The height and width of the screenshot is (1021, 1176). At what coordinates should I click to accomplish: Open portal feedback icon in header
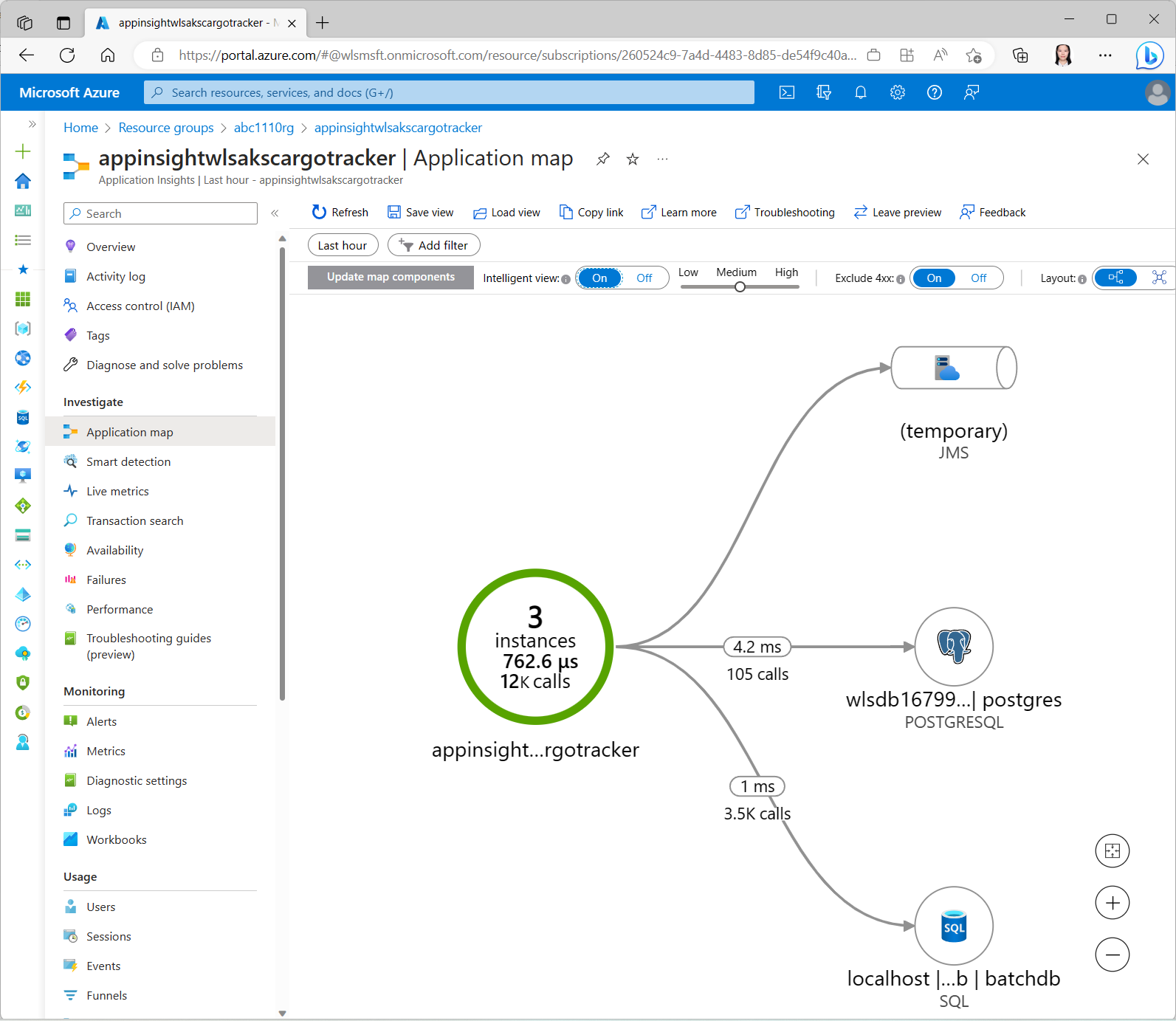(x=972, y=92)
